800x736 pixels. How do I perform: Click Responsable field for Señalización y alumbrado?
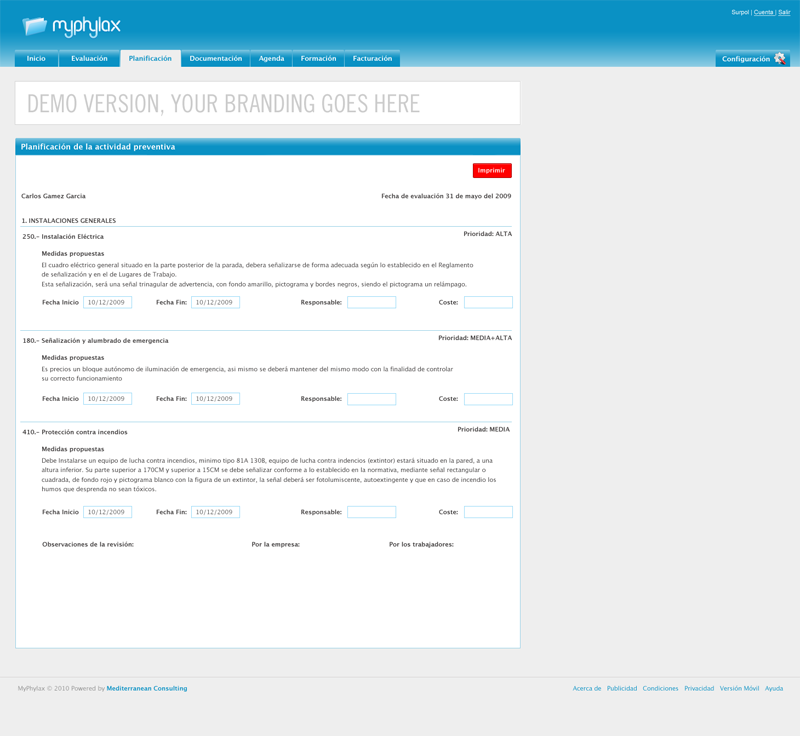pyautogui.click(x=371, y=399)
